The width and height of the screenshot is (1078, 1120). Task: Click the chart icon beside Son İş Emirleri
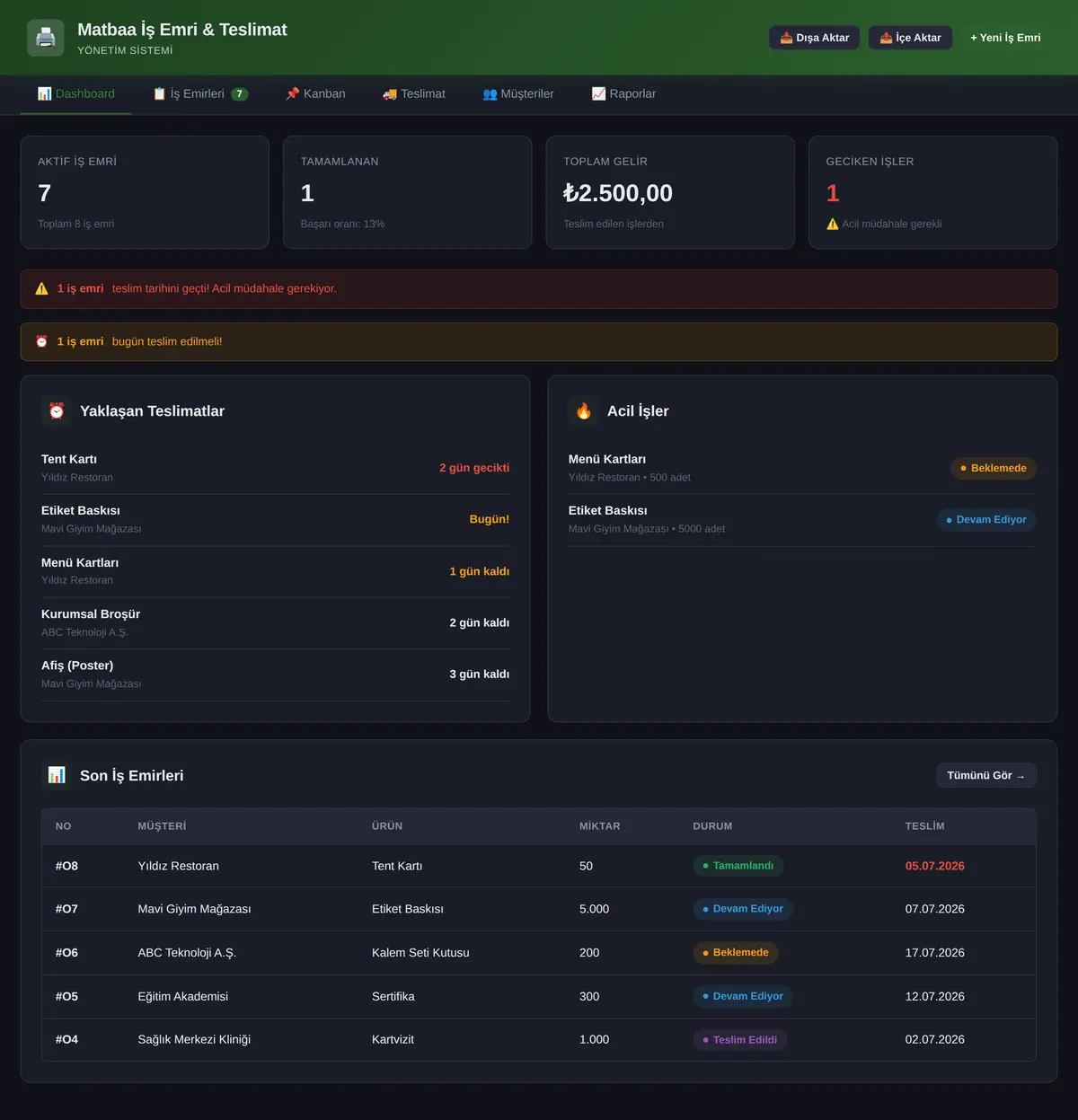point(57,775)
